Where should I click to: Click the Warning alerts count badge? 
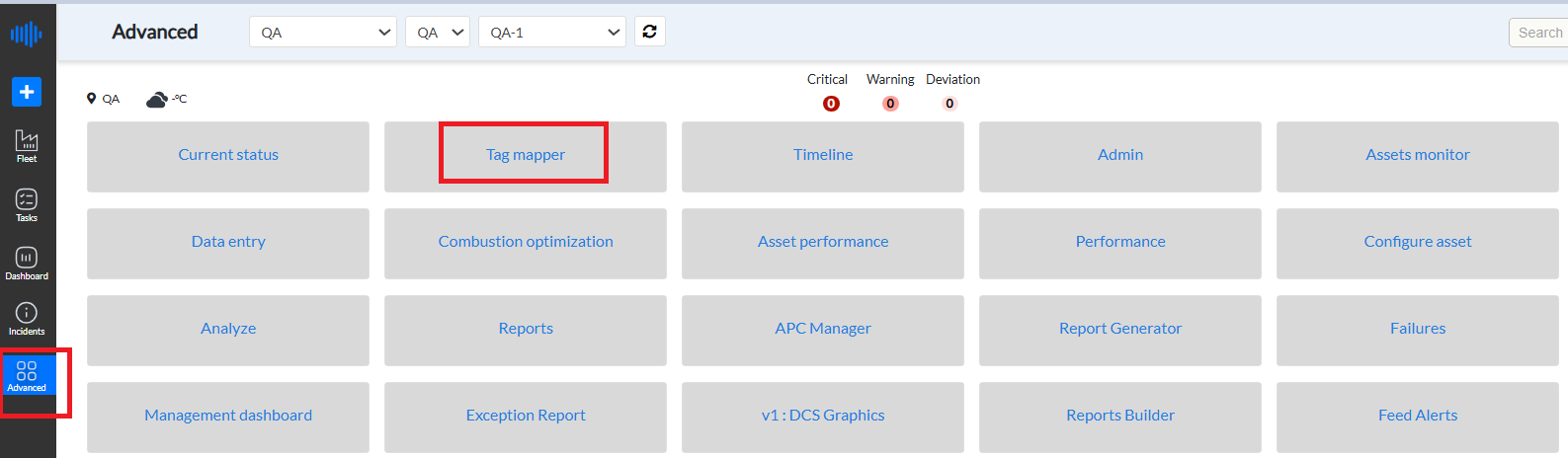[x=890, y=104]
